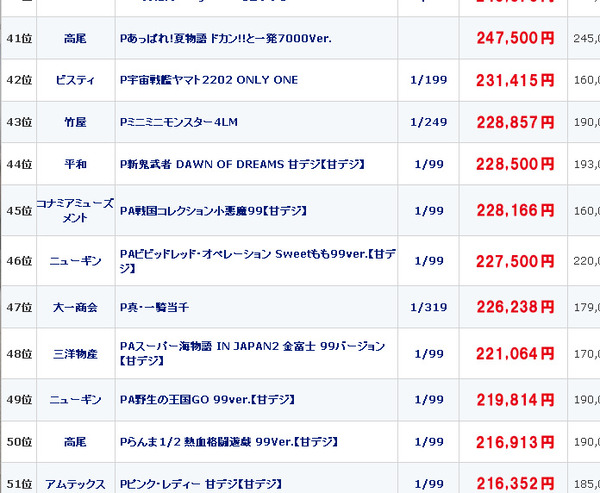Click maker 大一商会
This screenshot has height=493, width=600.
(75, 307)
